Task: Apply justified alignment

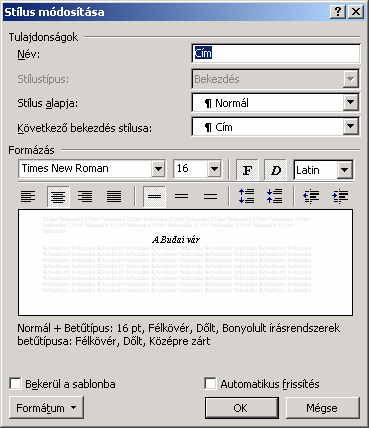Action: coord(114,196)
